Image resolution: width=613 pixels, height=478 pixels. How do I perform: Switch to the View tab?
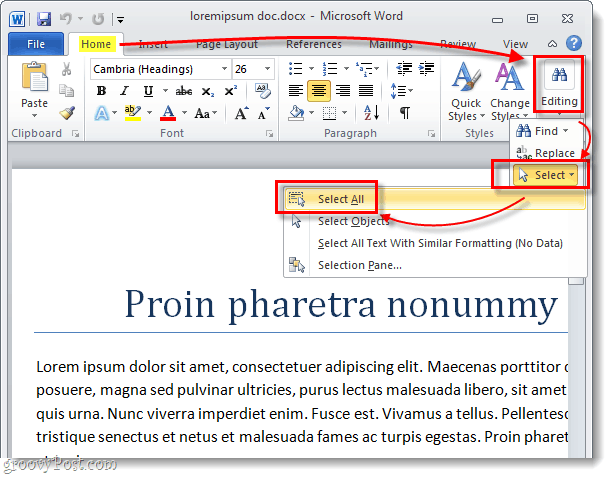(x=515, y=44)
